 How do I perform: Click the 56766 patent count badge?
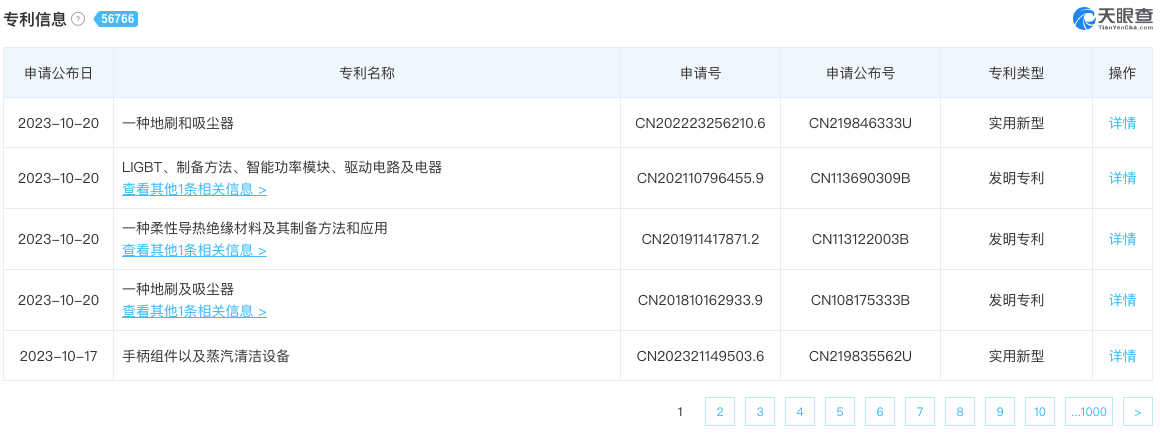click(116, 19)
